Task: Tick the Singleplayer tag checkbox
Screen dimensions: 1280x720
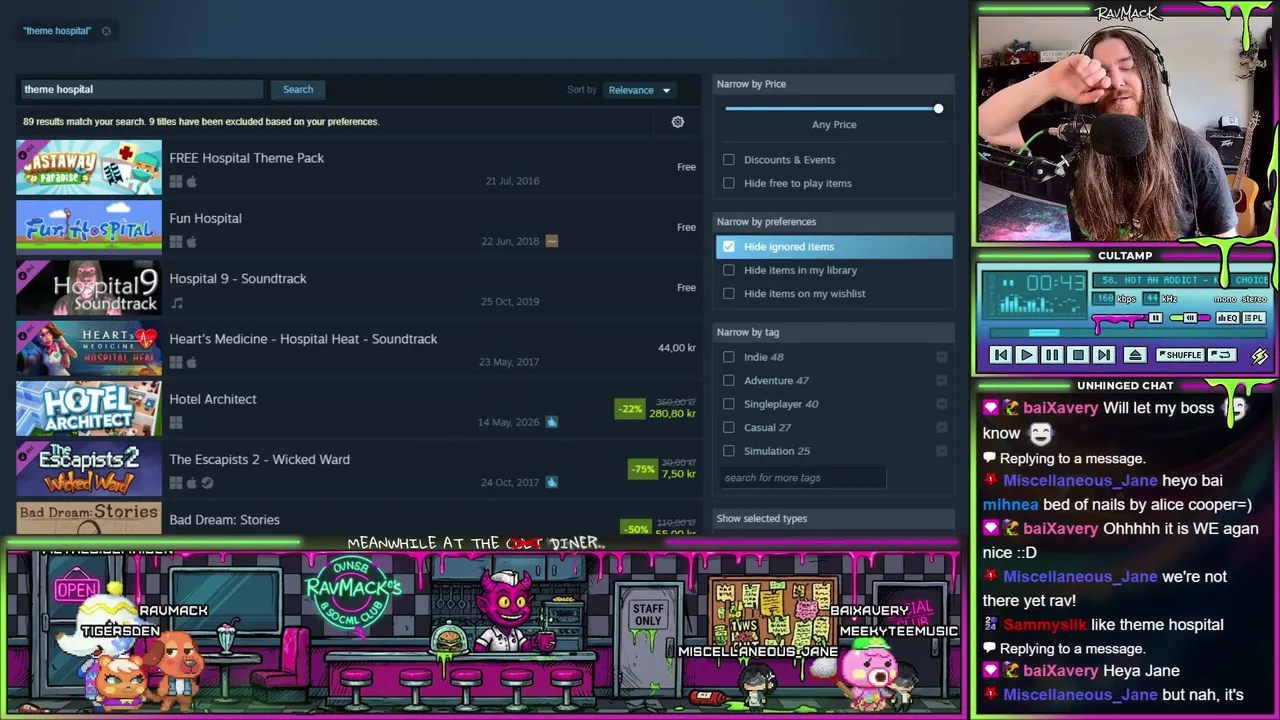Action: (x=729, y=404)
